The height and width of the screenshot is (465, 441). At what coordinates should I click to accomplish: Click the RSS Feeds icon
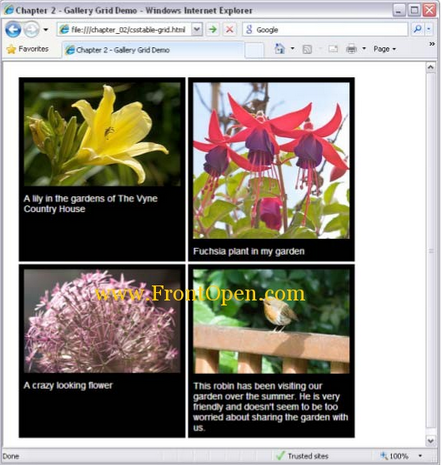click(x=307, y=49)
